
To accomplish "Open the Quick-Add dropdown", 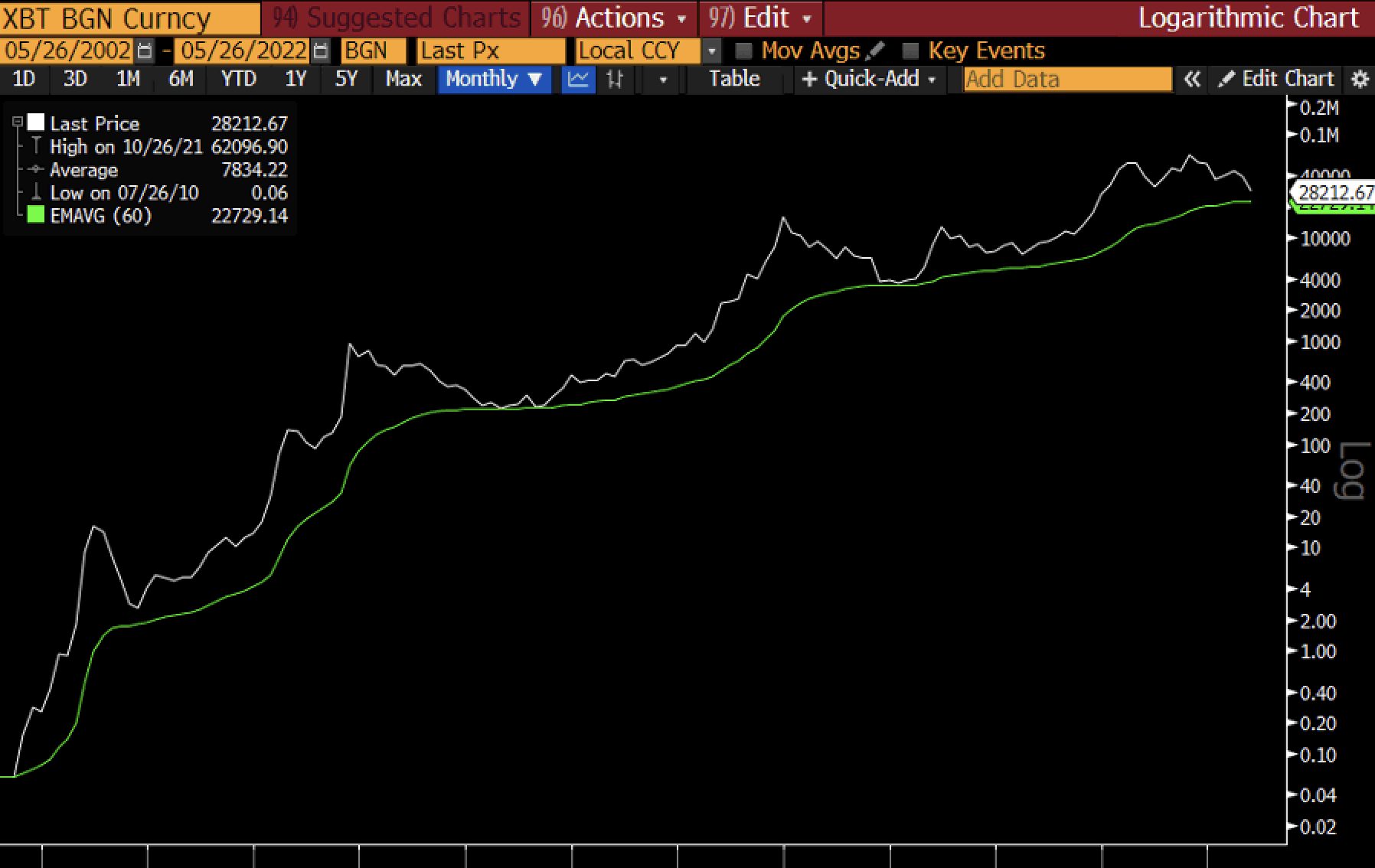I will click(869, 79).
